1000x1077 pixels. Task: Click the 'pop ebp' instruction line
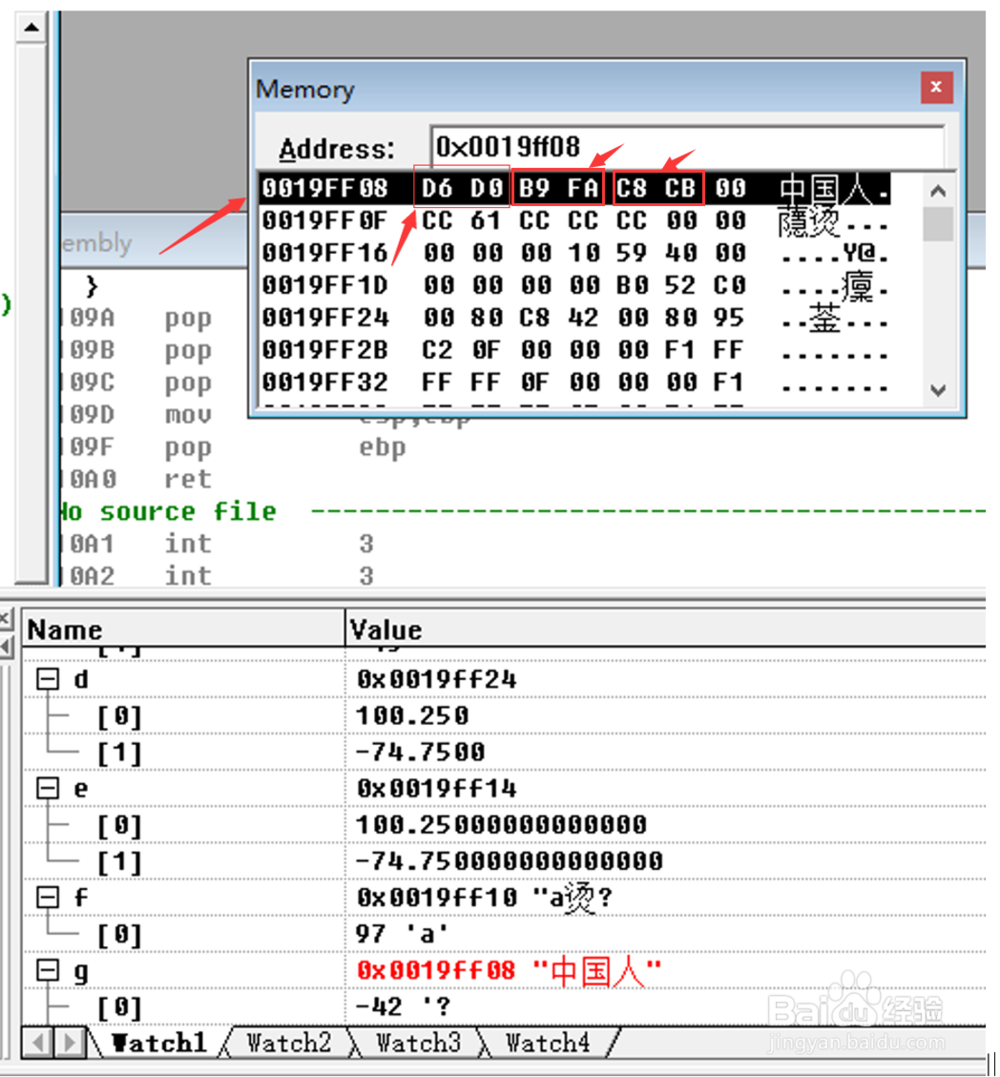pos(234,446)
